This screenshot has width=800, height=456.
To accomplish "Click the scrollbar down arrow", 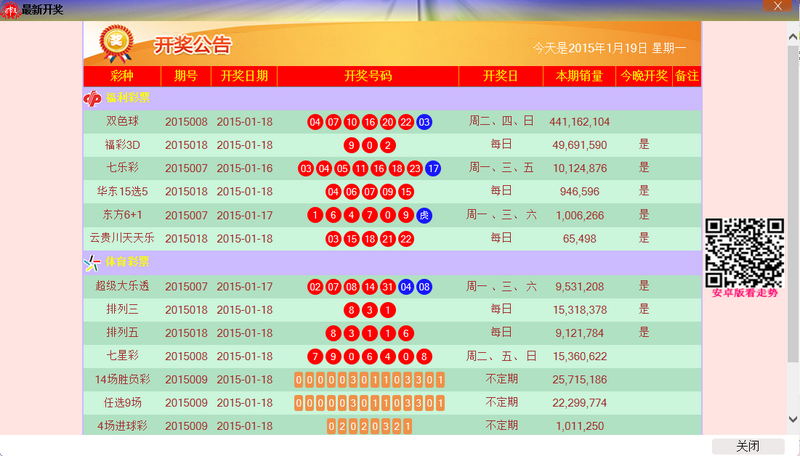I will tap(792, 420).
